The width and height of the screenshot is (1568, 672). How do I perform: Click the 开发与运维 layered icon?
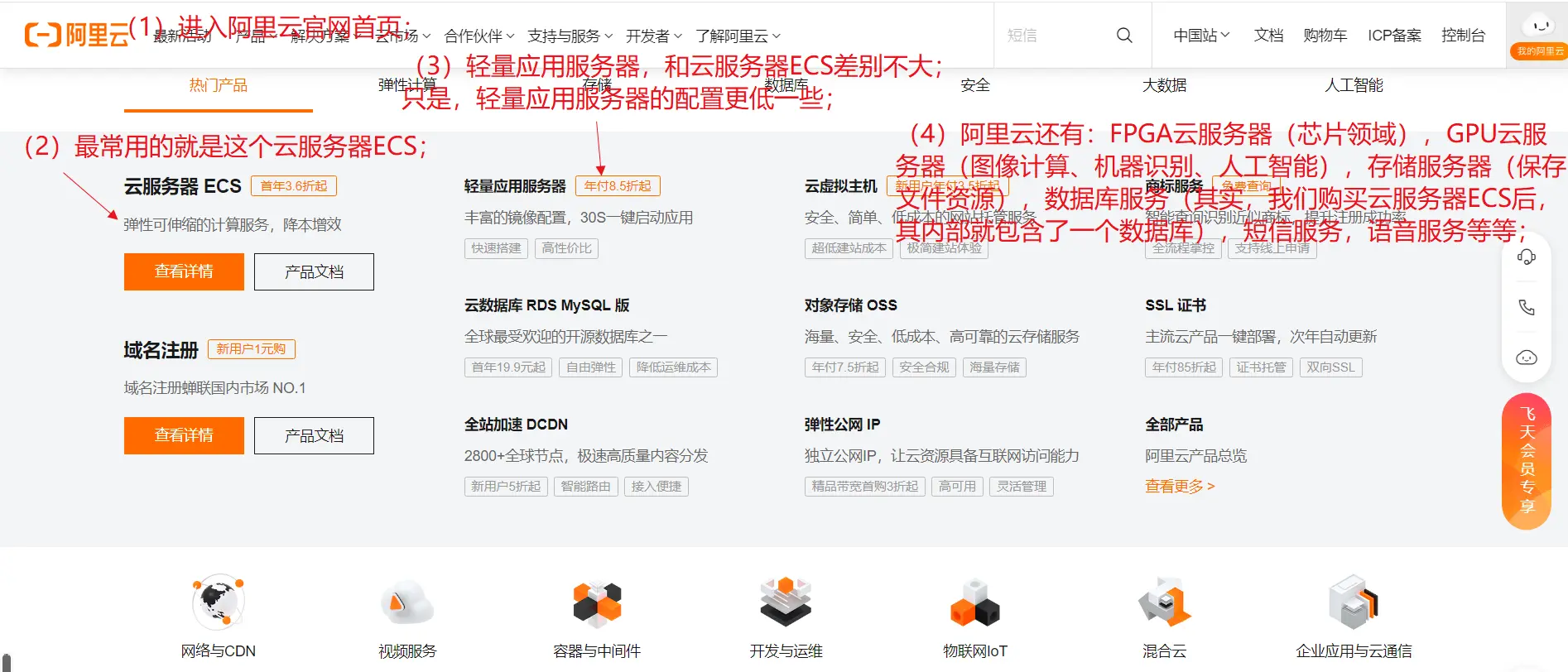pyautogui.click(x=786, y=603)
